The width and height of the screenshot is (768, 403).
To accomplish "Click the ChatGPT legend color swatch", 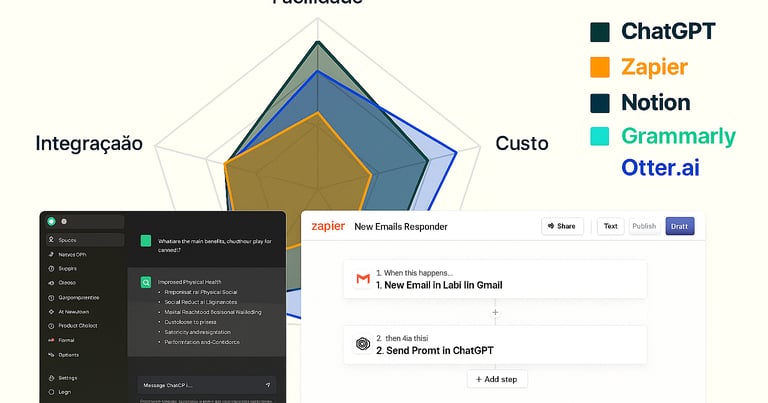I will (x=600, y=32).
